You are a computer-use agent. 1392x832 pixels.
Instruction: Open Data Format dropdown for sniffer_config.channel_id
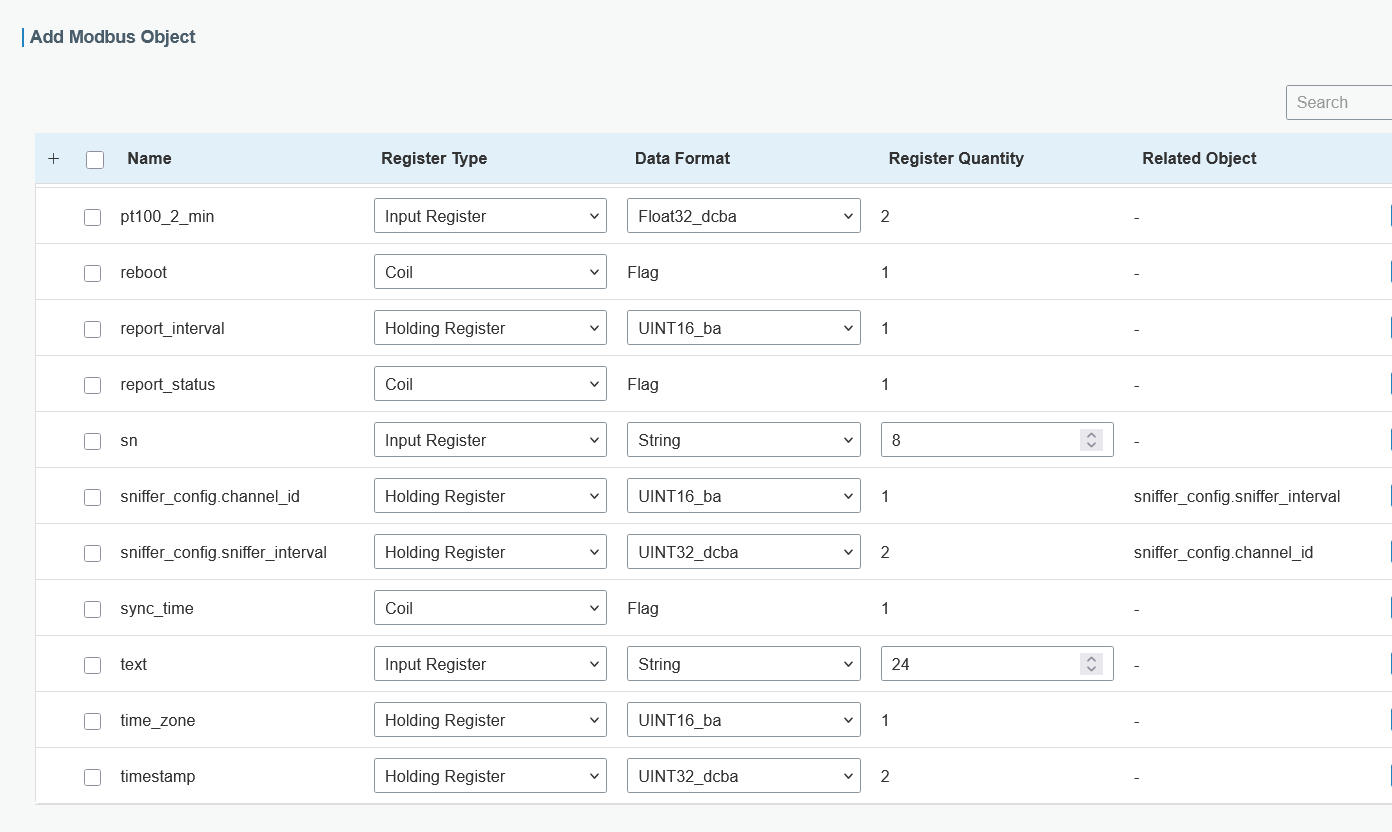pos(743,496)
